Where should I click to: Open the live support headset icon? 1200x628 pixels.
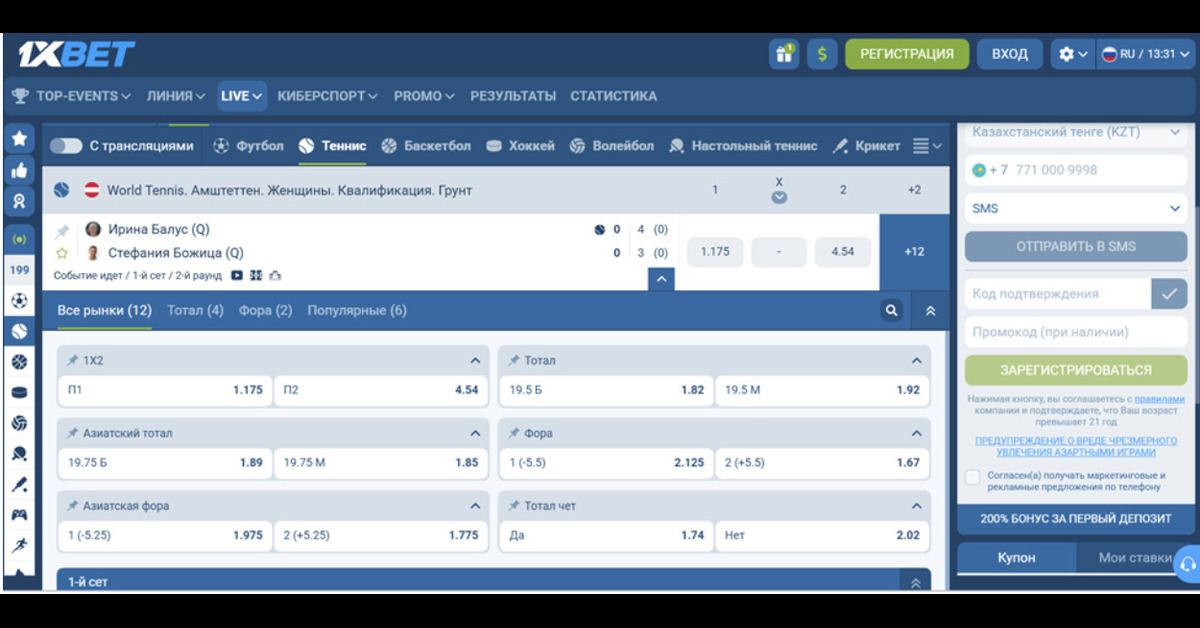[x=1187, y=563]
